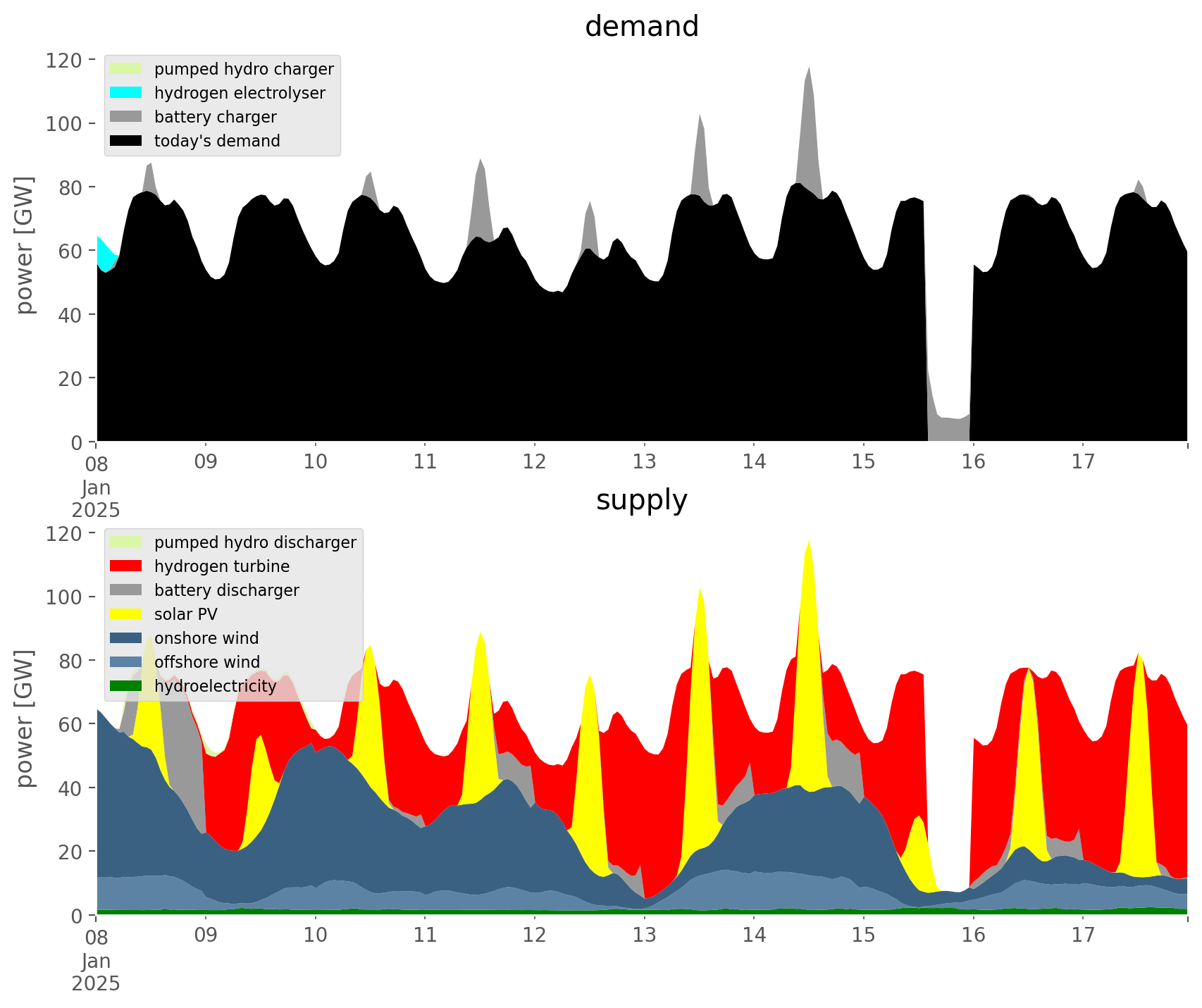
Task: Click the 'pumped hydro charger' legend label
Action: point(244,70)
